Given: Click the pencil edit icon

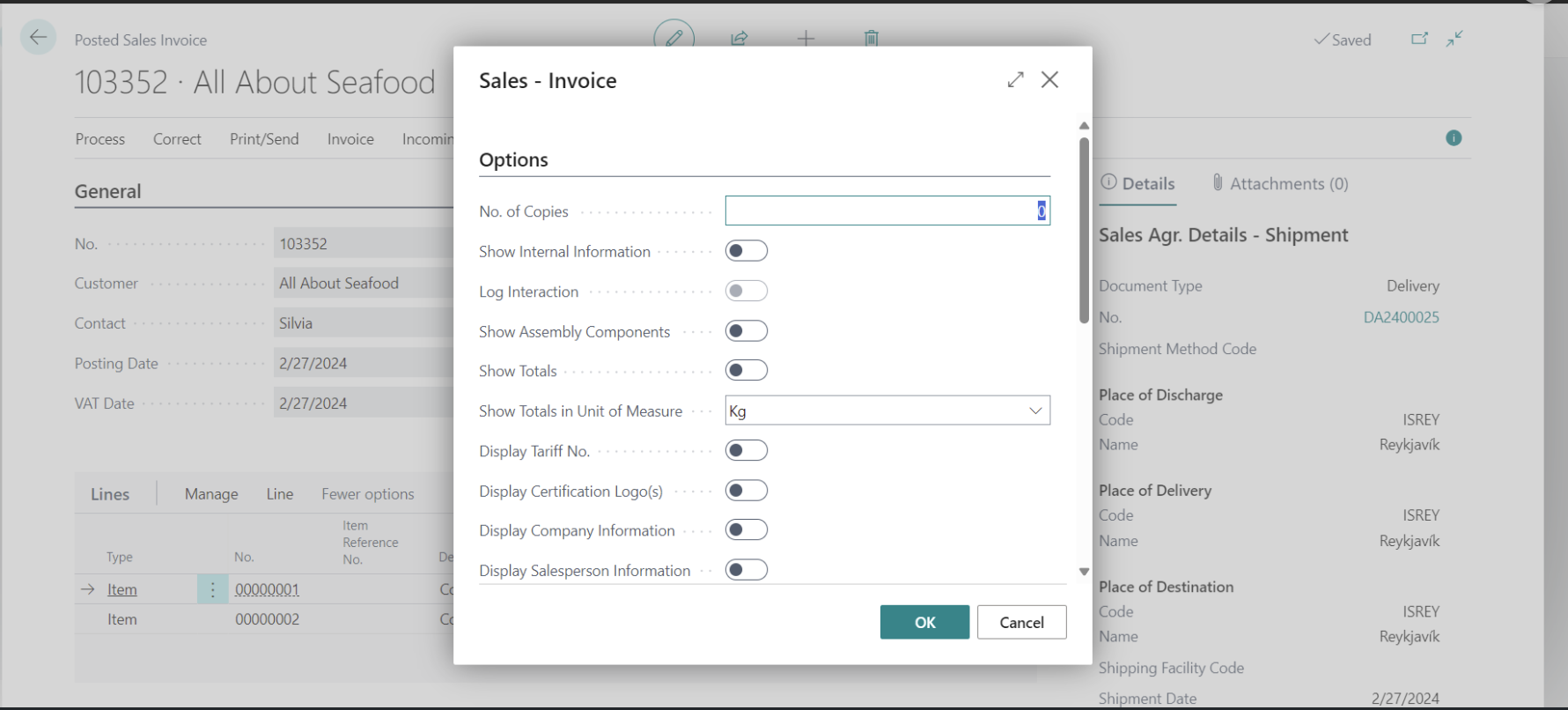Looking at the screenshot, I should coord(674,38).
